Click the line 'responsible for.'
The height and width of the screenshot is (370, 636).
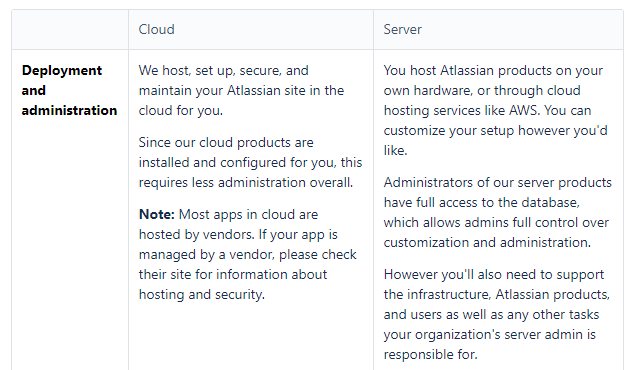[x=430, y=355]
